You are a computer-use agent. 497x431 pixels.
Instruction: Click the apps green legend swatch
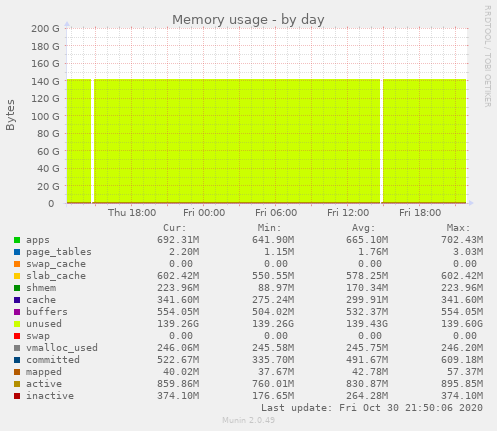pos(17,240)
